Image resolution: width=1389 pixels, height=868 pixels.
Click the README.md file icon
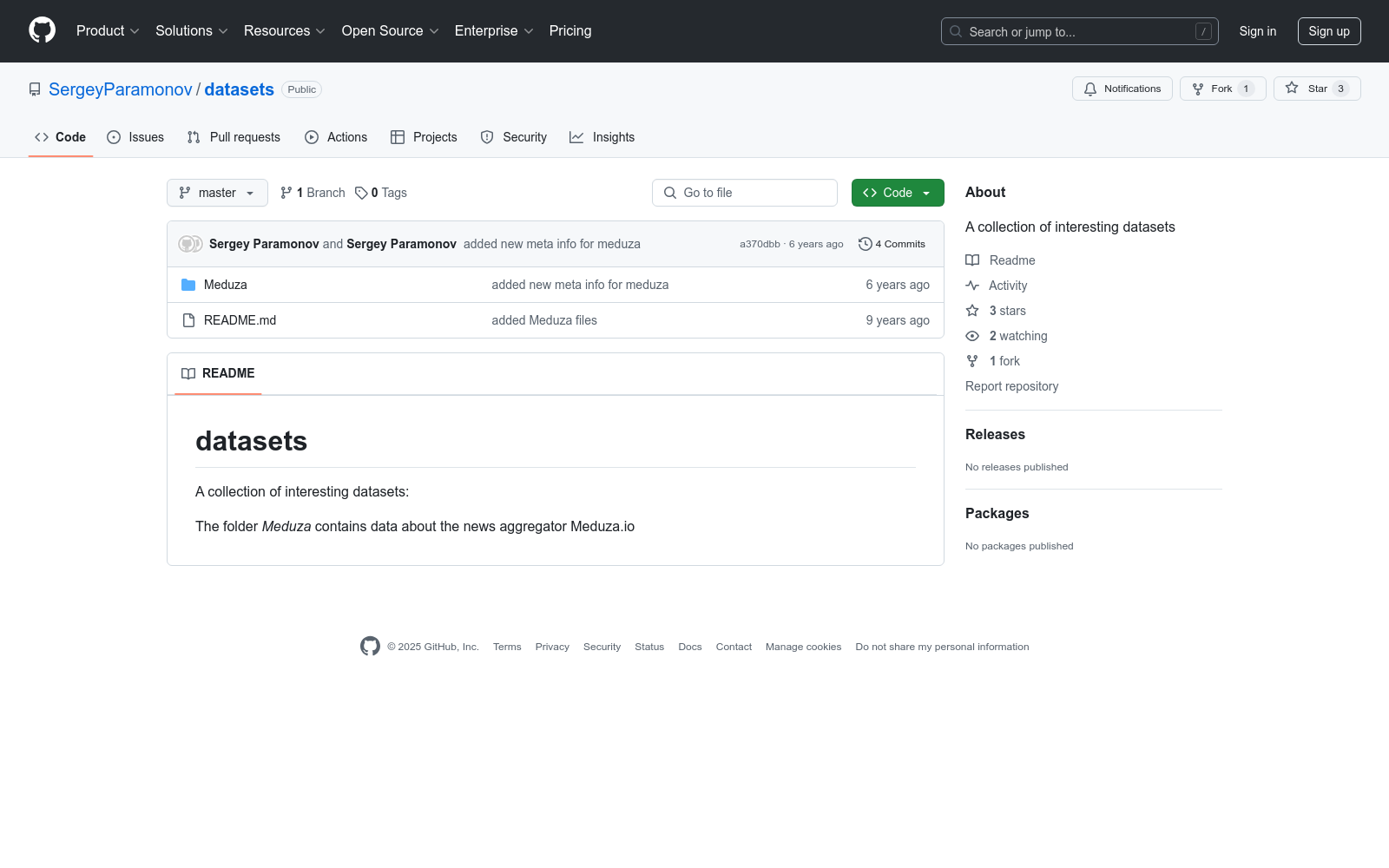click(188, 320)
